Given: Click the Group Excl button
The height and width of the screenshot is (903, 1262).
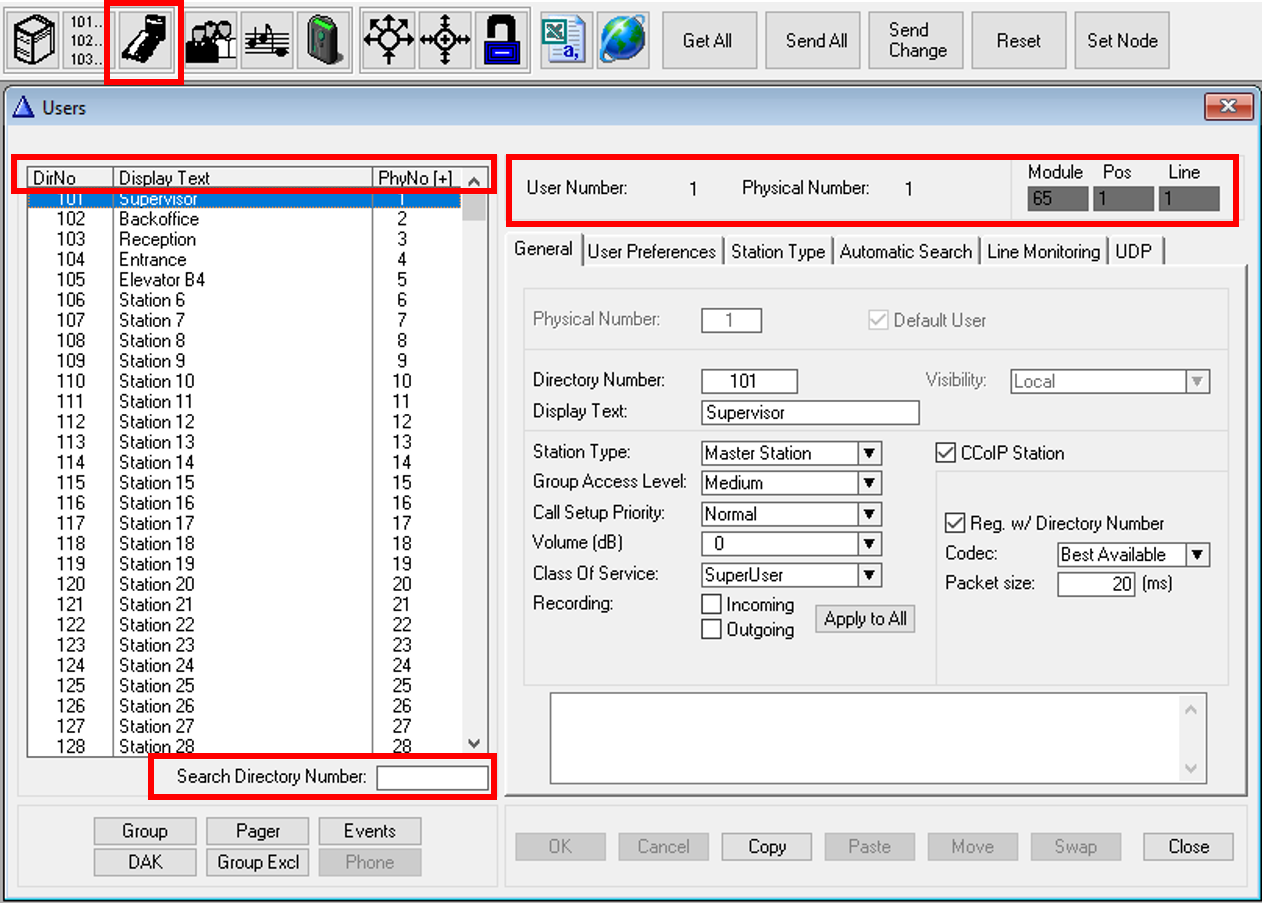Looking at the screenshot, I should tap(258, 862).
